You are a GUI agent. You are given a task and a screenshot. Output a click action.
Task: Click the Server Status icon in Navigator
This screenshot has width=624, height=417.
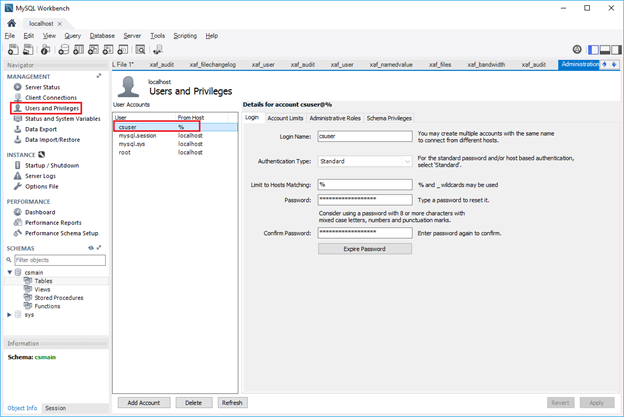tap(18, 87)
